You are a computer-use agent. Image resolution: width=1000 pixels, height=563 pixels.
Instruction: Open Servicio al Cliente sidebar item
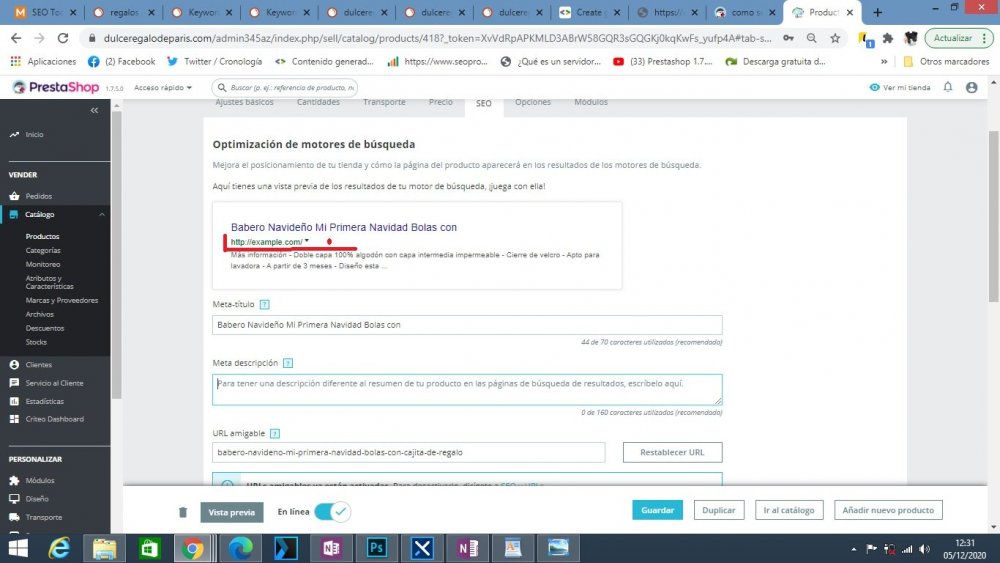tap(55, 383)
